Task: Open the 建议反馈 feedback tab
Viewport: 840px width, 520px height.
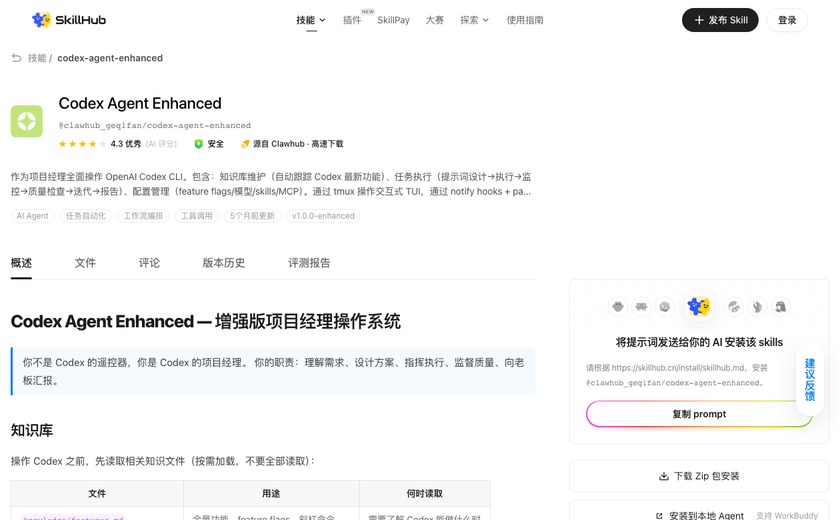Action: 809,380
